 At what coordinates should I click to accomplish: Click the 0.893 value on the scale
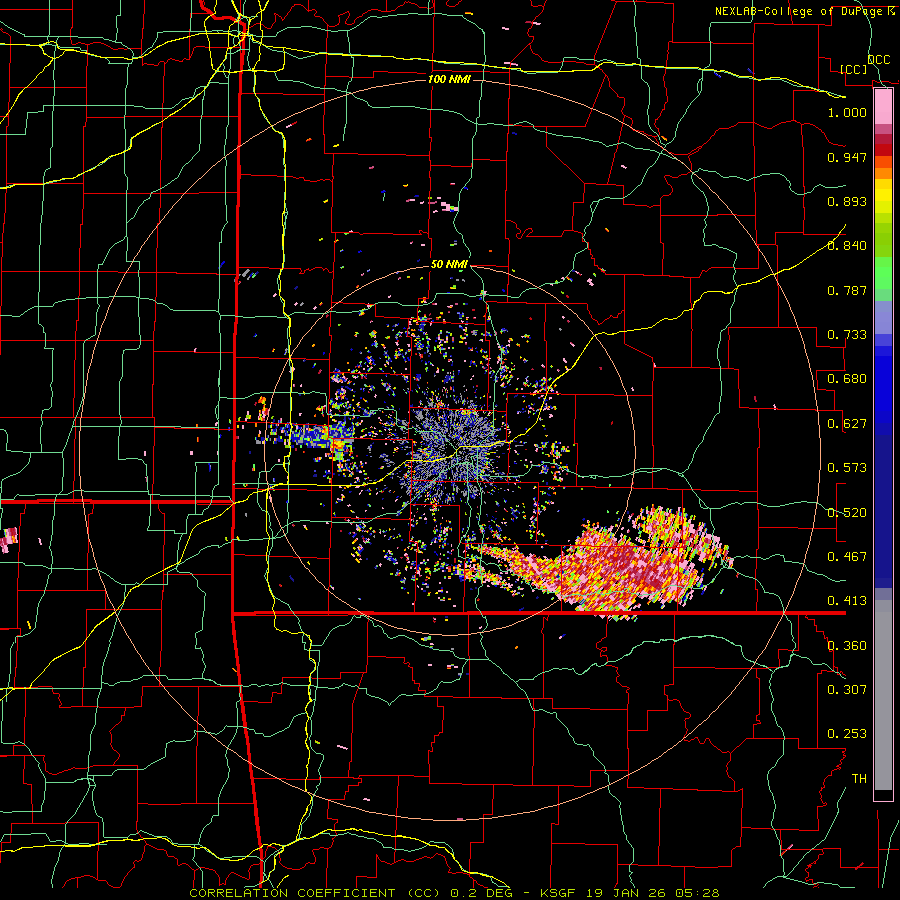(847, 201)
